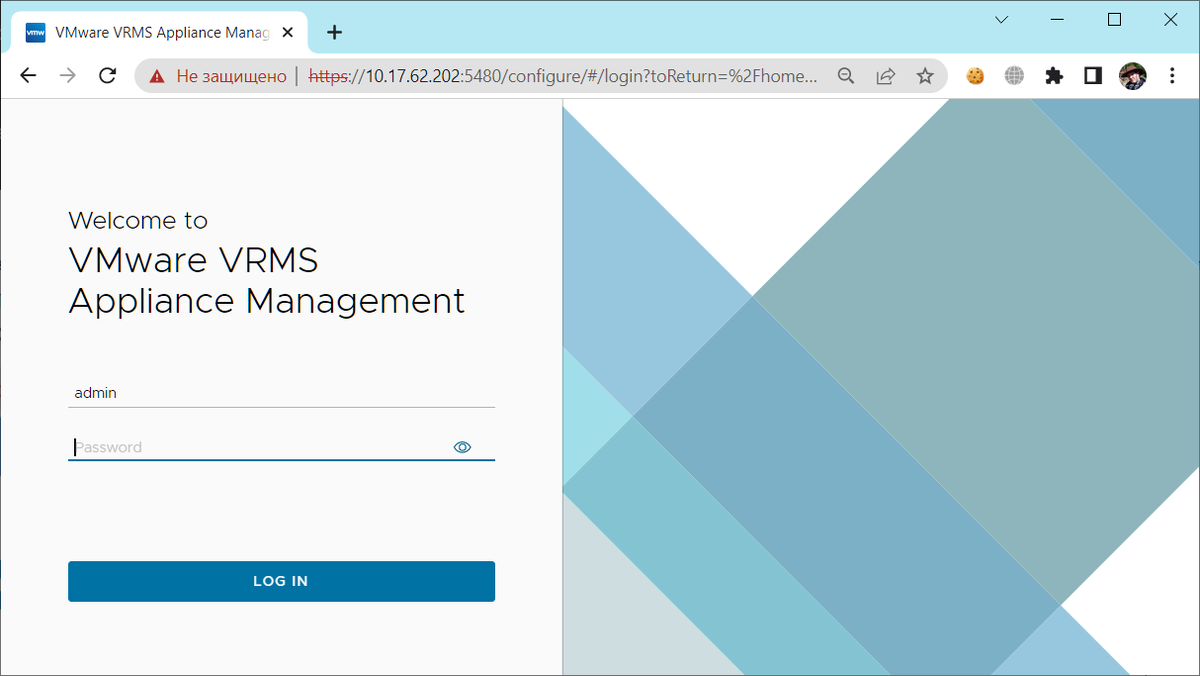
Task: Bookmark the page with the star icon
Action: pyautogui.click(x=923, y=75)
